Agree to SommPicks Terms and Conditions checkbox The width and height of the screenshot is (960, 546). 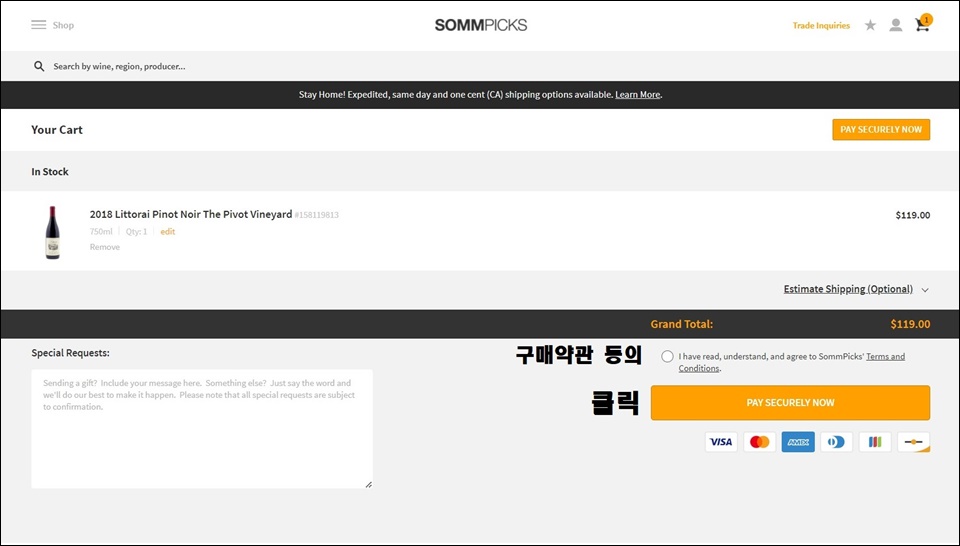(x=667, y=356)
